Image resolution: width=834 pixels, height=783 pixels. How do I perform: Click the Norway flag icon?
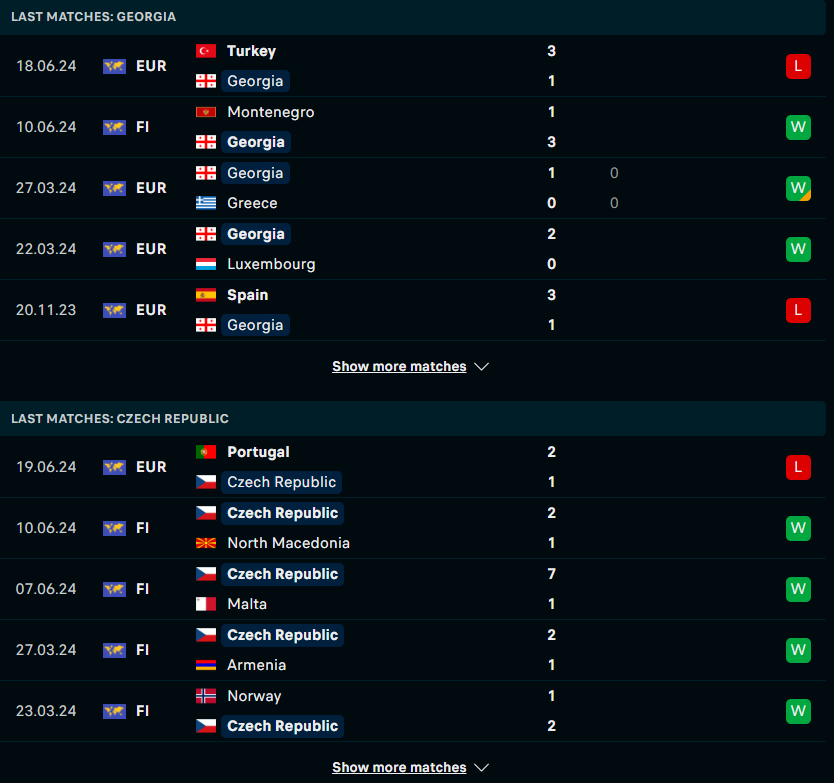point(206,696)
